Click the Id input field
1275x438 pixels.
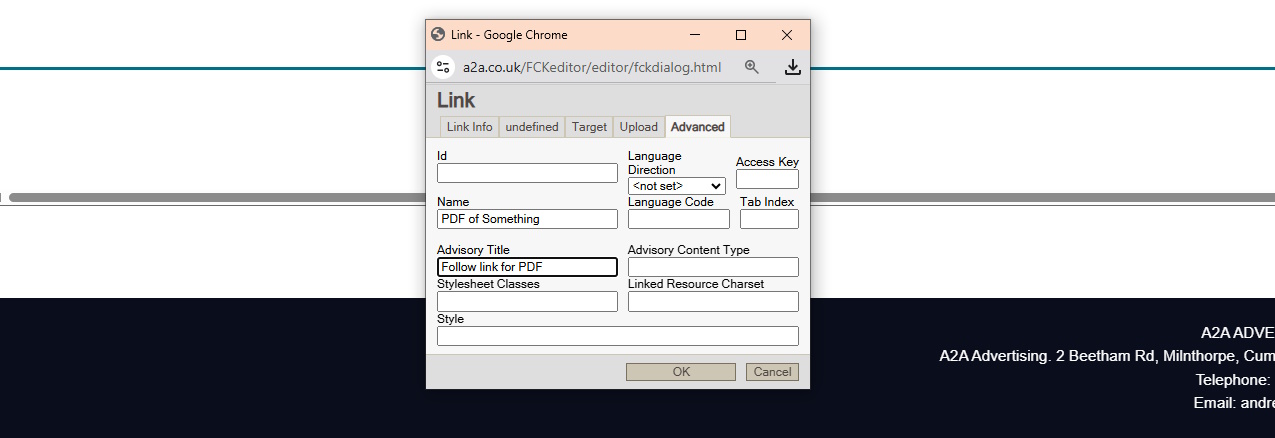pyautogui.click(x=527, y=173)
